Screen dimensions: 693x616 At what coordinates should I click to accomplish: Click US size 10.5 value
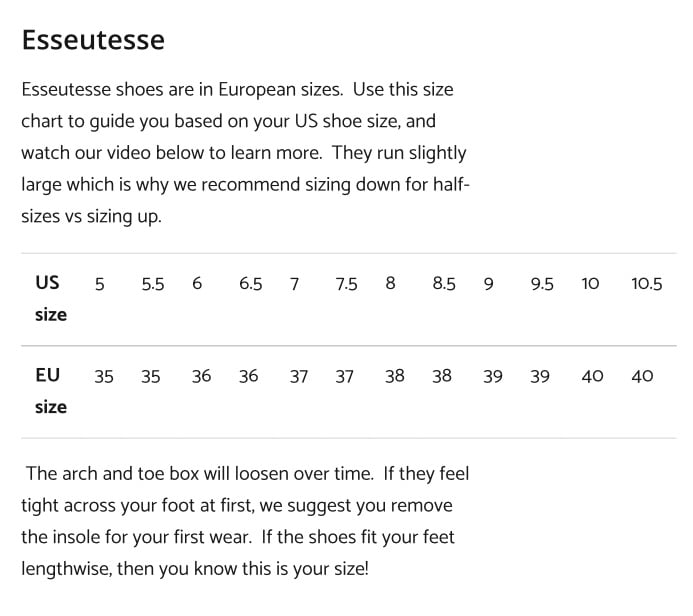647,283
